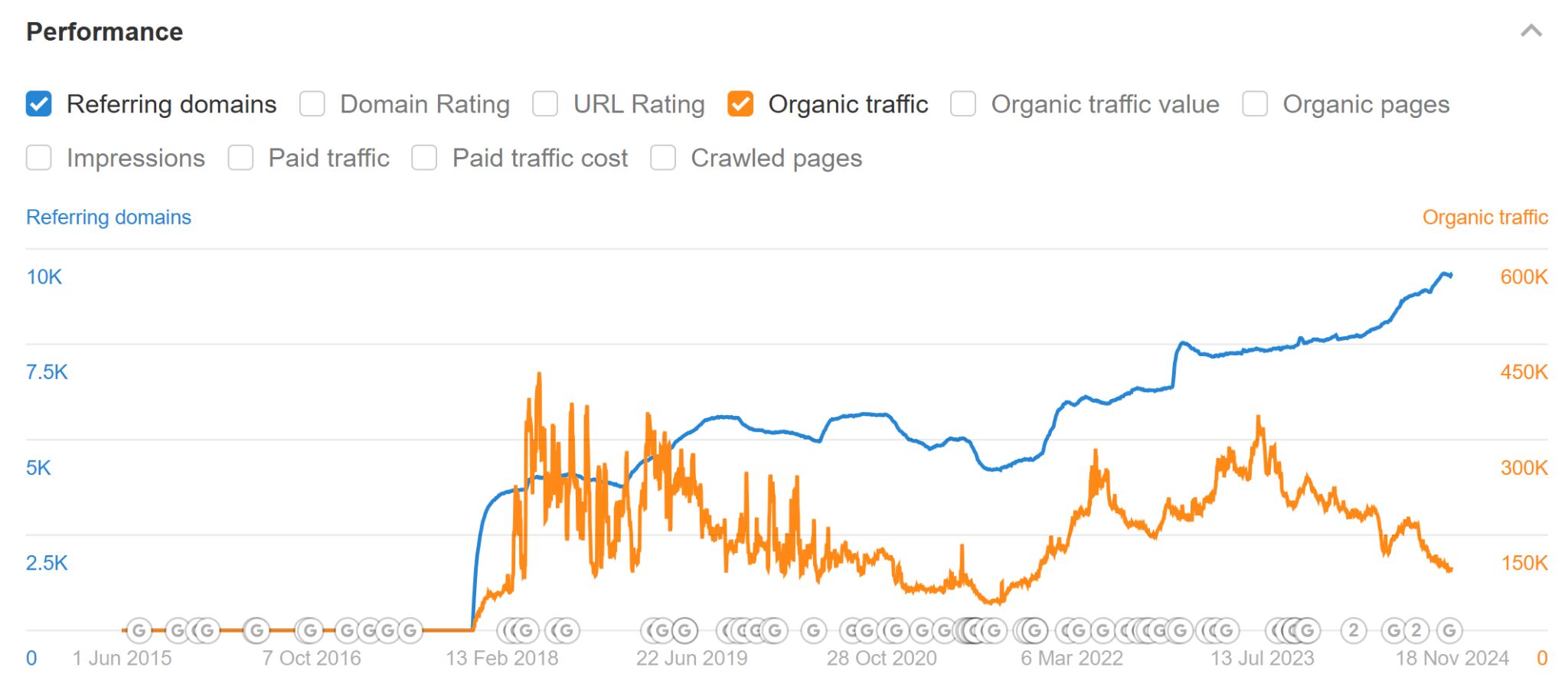Click the leftmost Google update marker on the timeline
Image resolution: width=1568 pixels, height=687 pixels.
point(140,630)
